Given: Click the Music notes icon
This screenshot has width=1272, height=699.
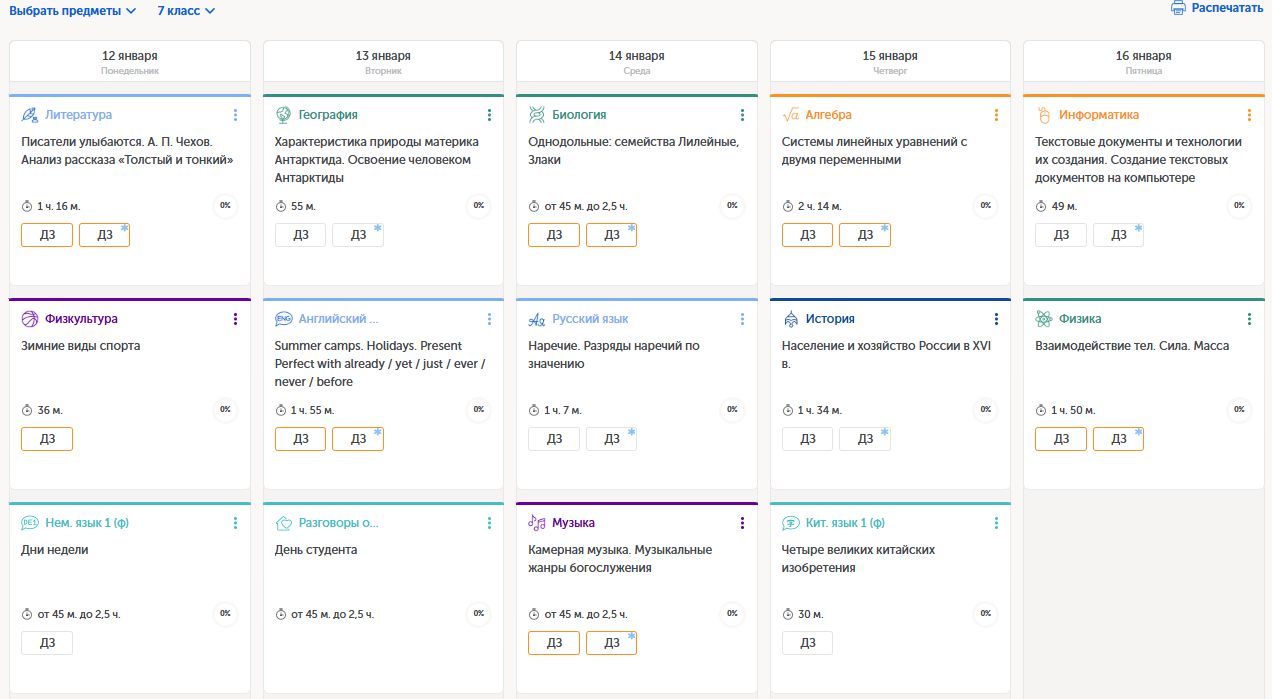Looking at the screenshot, I should [537, 523].
